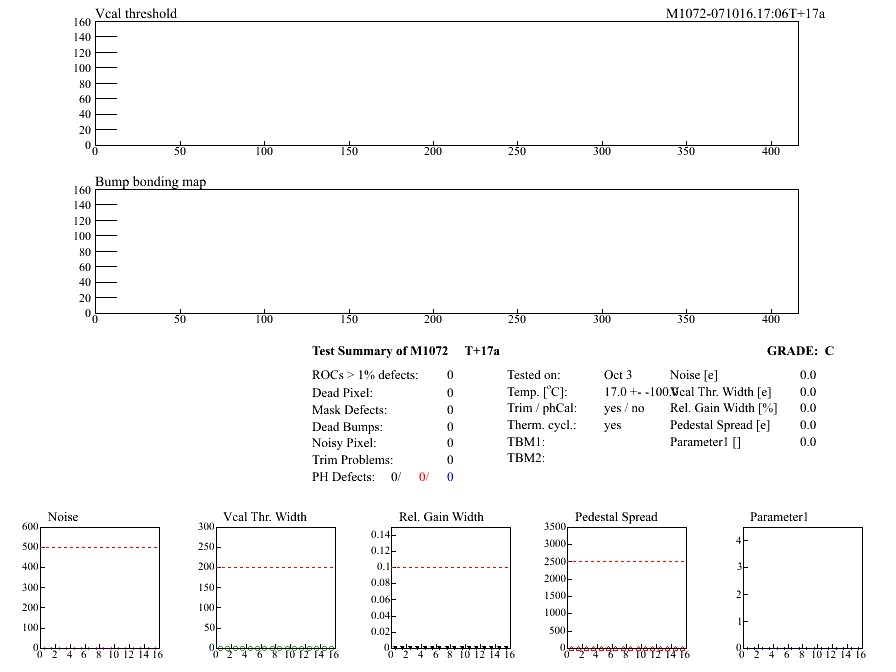
Task: Click the red dashed limit line in Rel. Gain Width plot
Action: [451, 567]
